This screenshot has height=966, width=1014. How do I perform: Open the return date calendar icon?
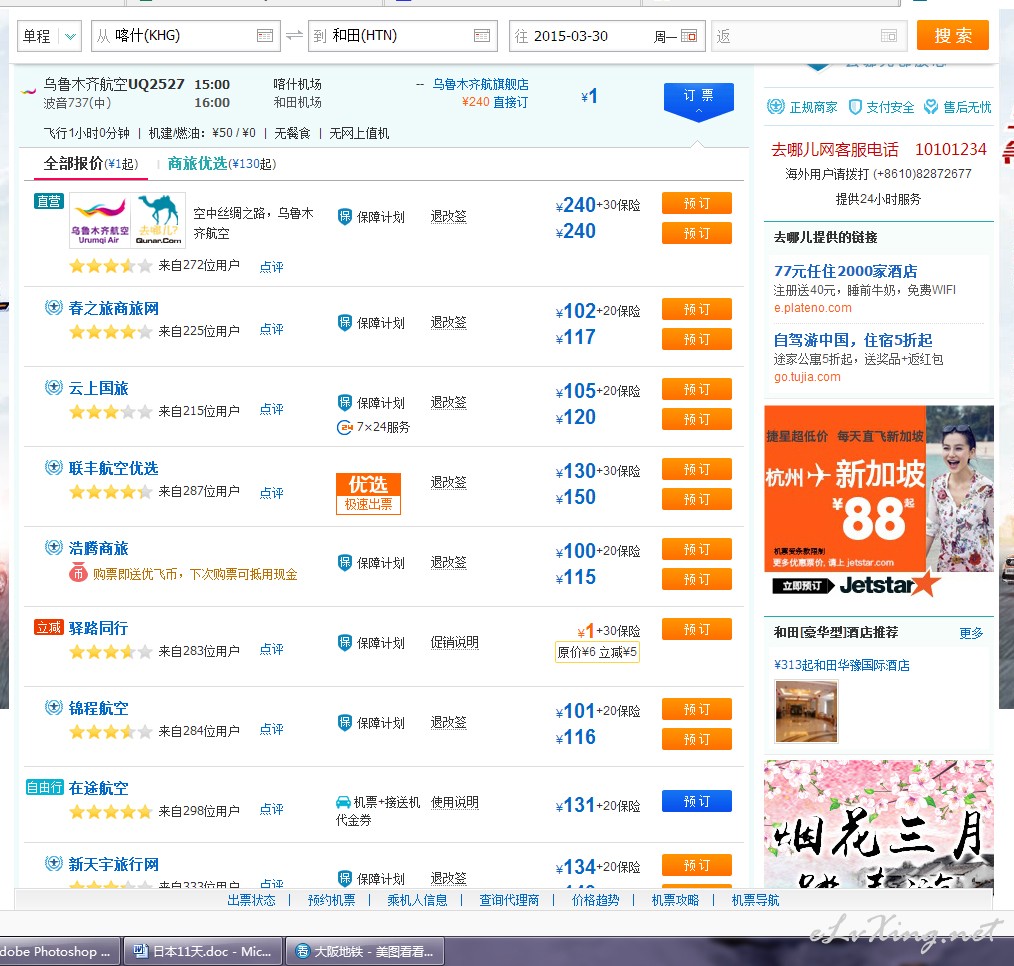pyautogui.click(x=889, y=36)
